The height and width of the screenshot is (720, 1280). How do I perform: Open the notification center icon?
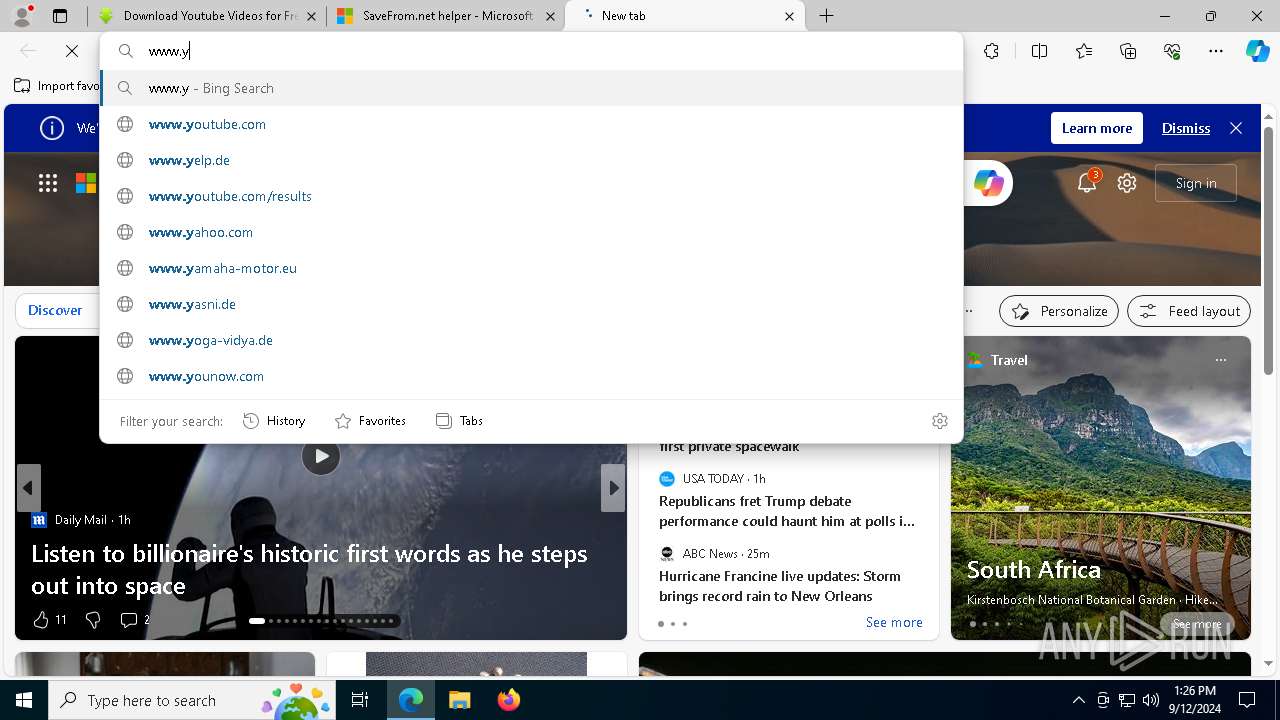pos(1247,700)
